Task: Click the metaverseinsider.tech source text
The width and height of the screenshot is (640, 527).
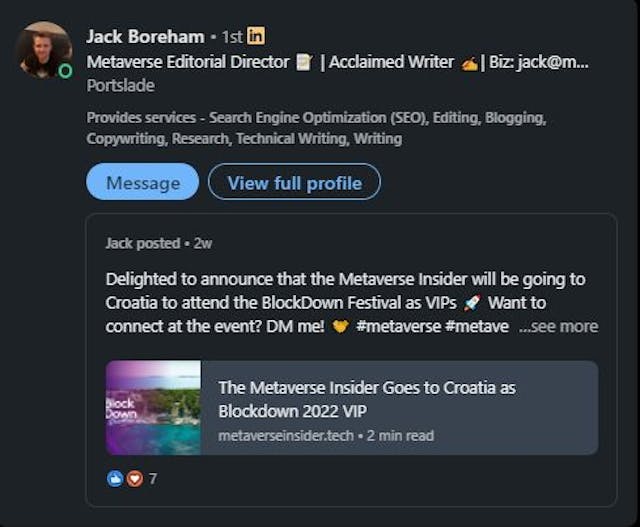Action: click(x=281, y=435)
